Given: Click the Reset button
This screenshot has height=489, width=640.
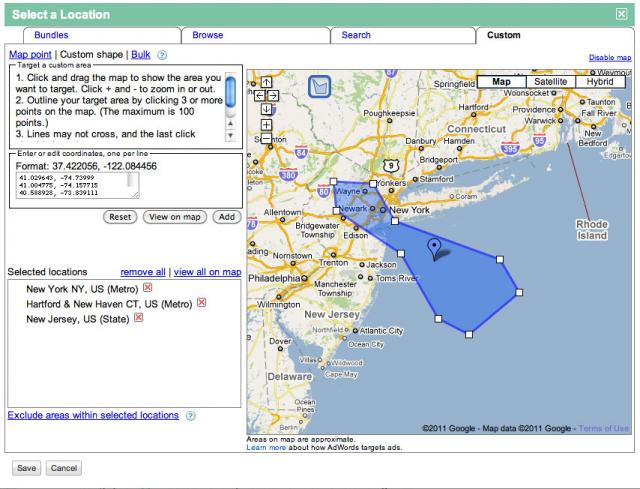Looking at the screenshot, I should 120,217.
